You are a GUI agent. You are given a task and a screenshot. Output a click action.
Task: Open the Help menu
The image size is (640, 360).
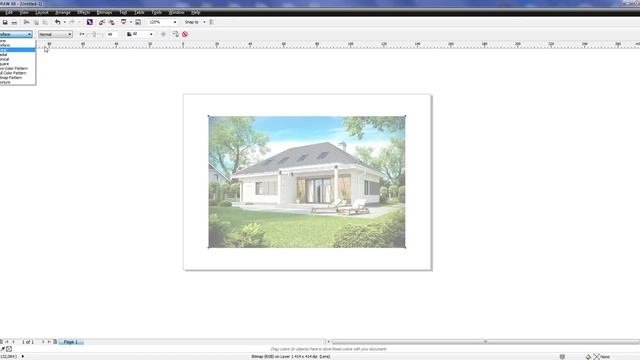coord(196,13)
